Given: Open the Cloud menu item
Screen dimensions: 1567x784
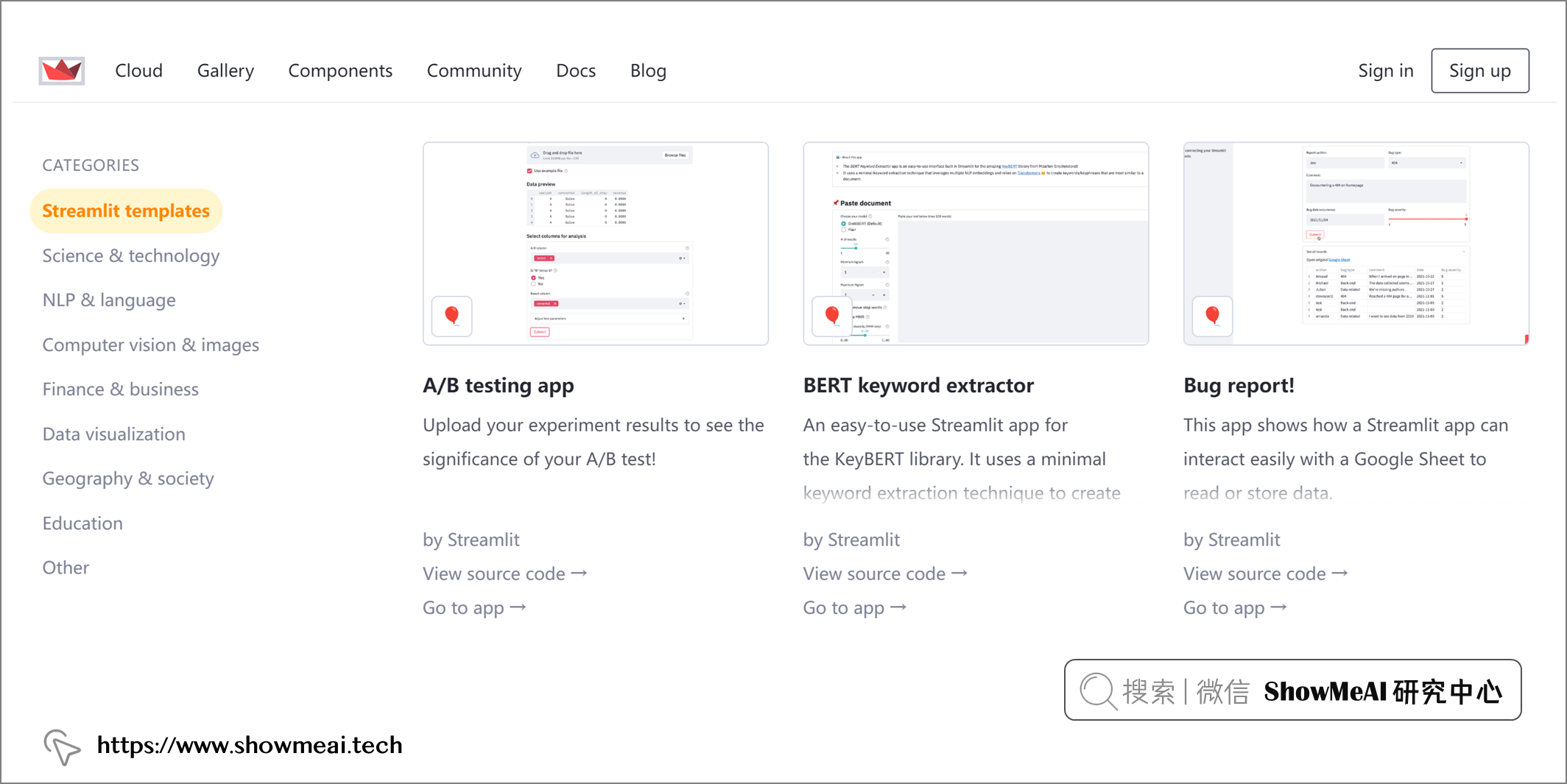Looking at the screenshot, I should (138, 71).
